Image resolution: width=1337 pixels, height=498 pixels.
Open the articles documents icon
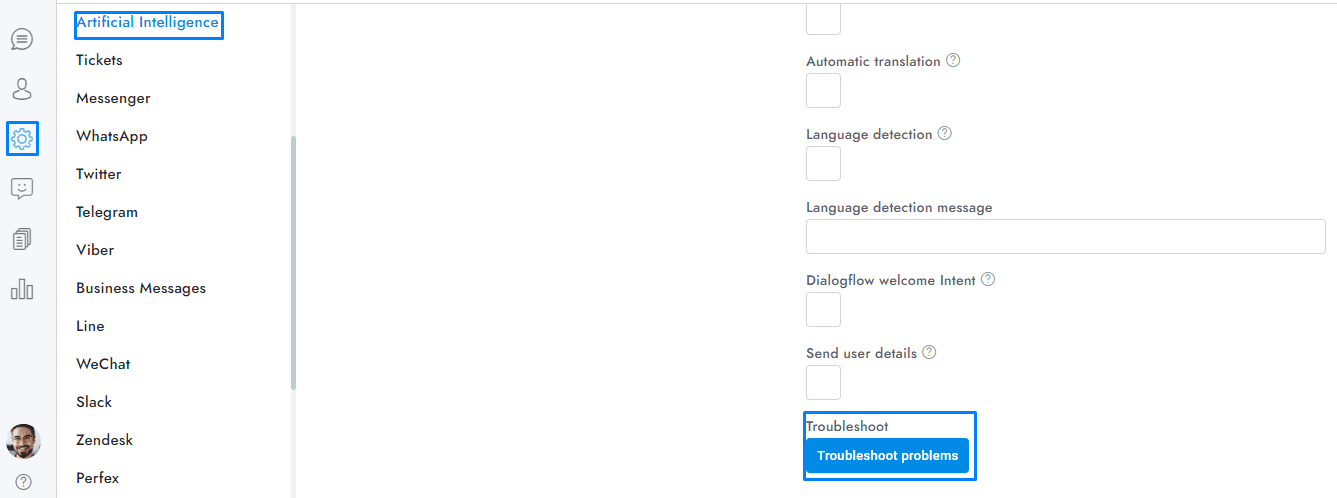pos(22,239)
